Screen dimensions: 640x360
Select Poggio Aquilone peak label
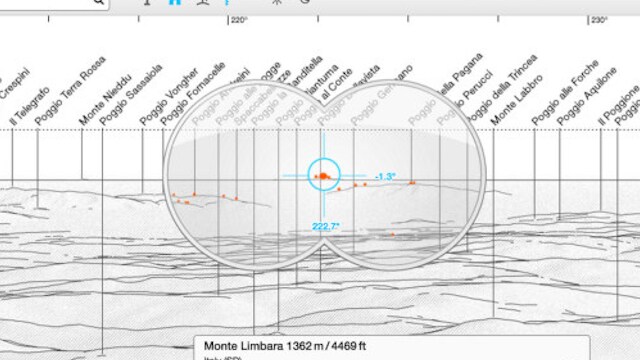point(586,96)
